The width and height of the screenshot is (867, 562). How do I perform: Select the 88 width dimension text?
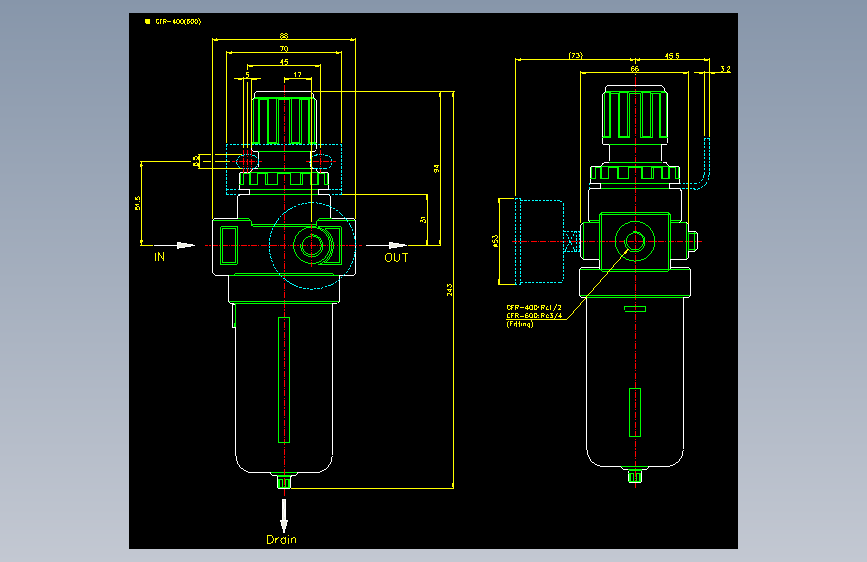[284, 35]
